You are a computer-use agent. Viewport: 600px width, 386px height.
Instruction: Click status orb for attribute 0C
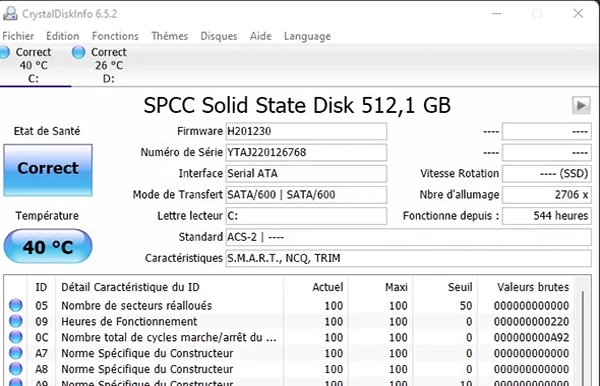coord(16,337)
